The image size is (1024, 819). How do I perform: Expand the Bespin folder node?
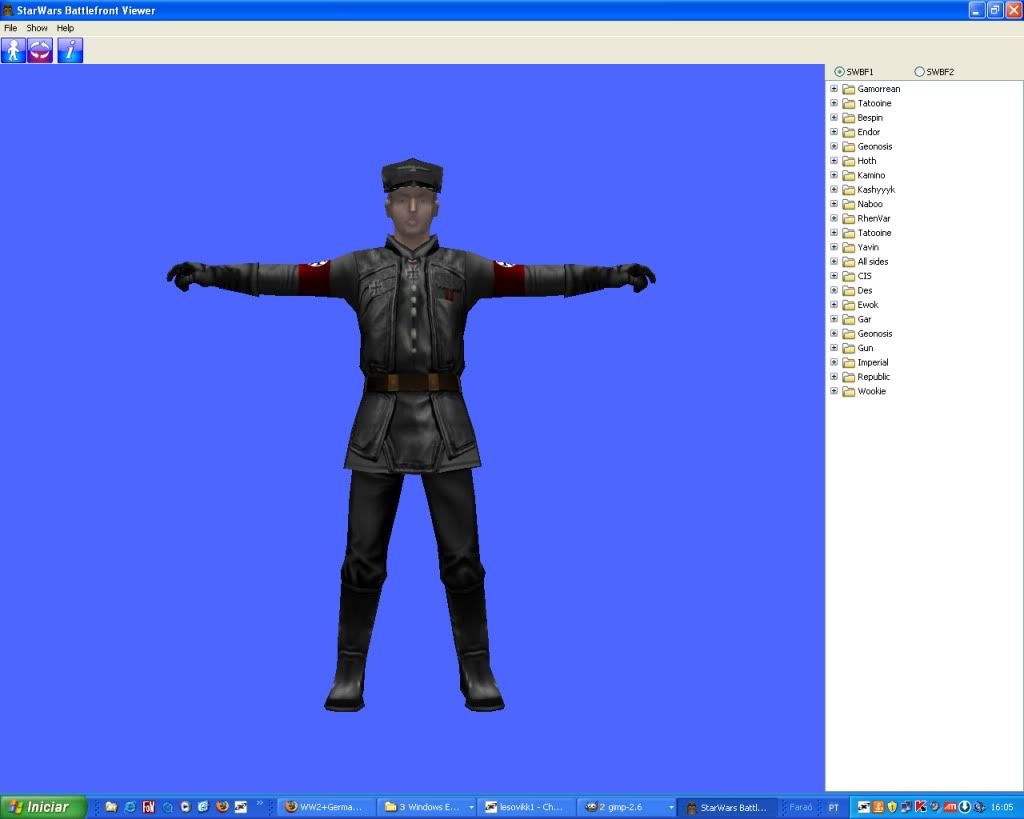tap(834, 118)
